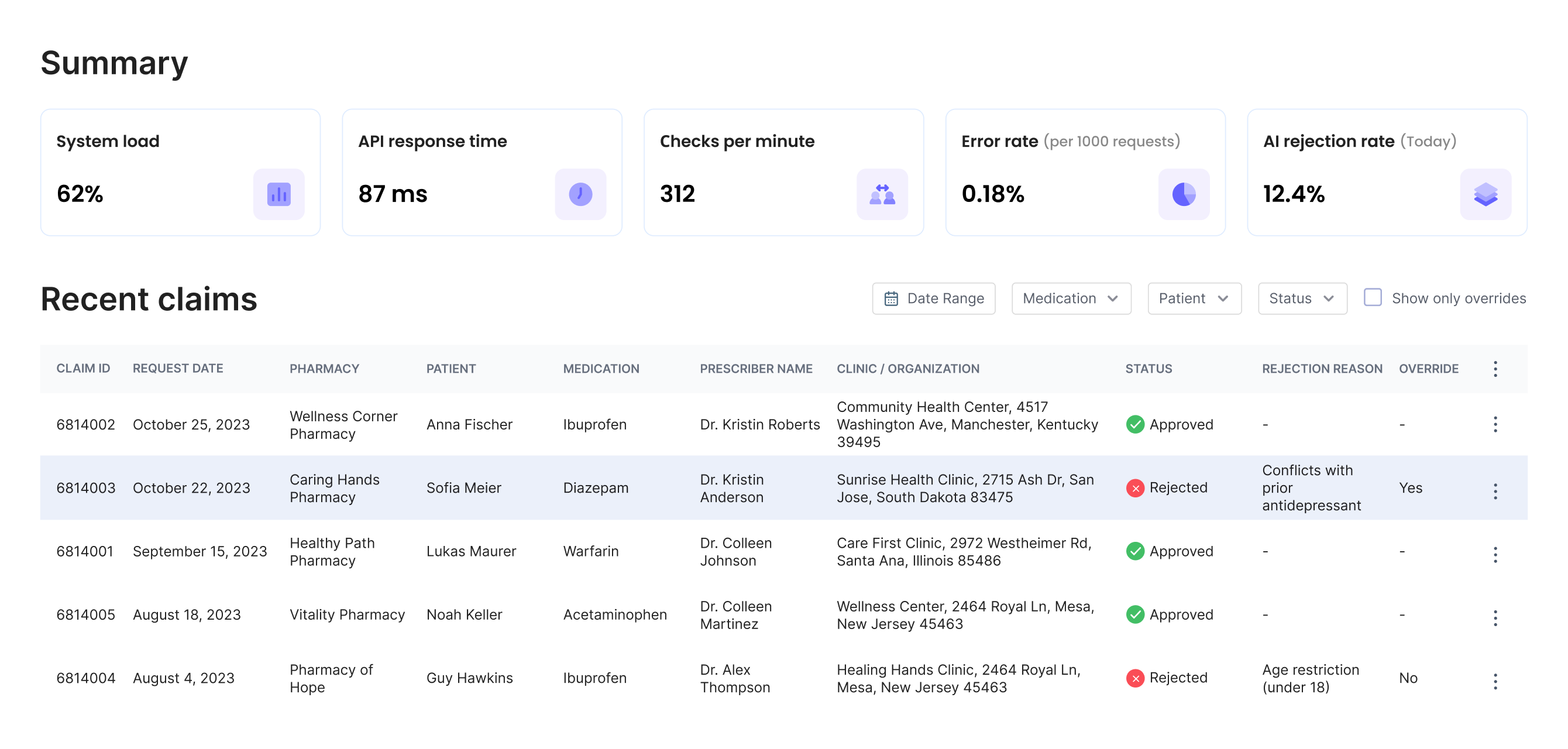Open row actions for claim 6814003
Screen dimensions: 1568x749
click(1495, 491)
